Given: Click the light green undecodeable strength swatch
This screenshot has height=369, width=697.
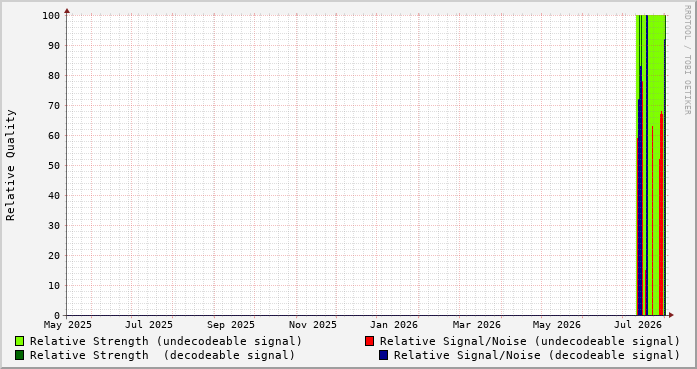Looking at the screenshot, I should pyautogui.click(x=20, y=341).
